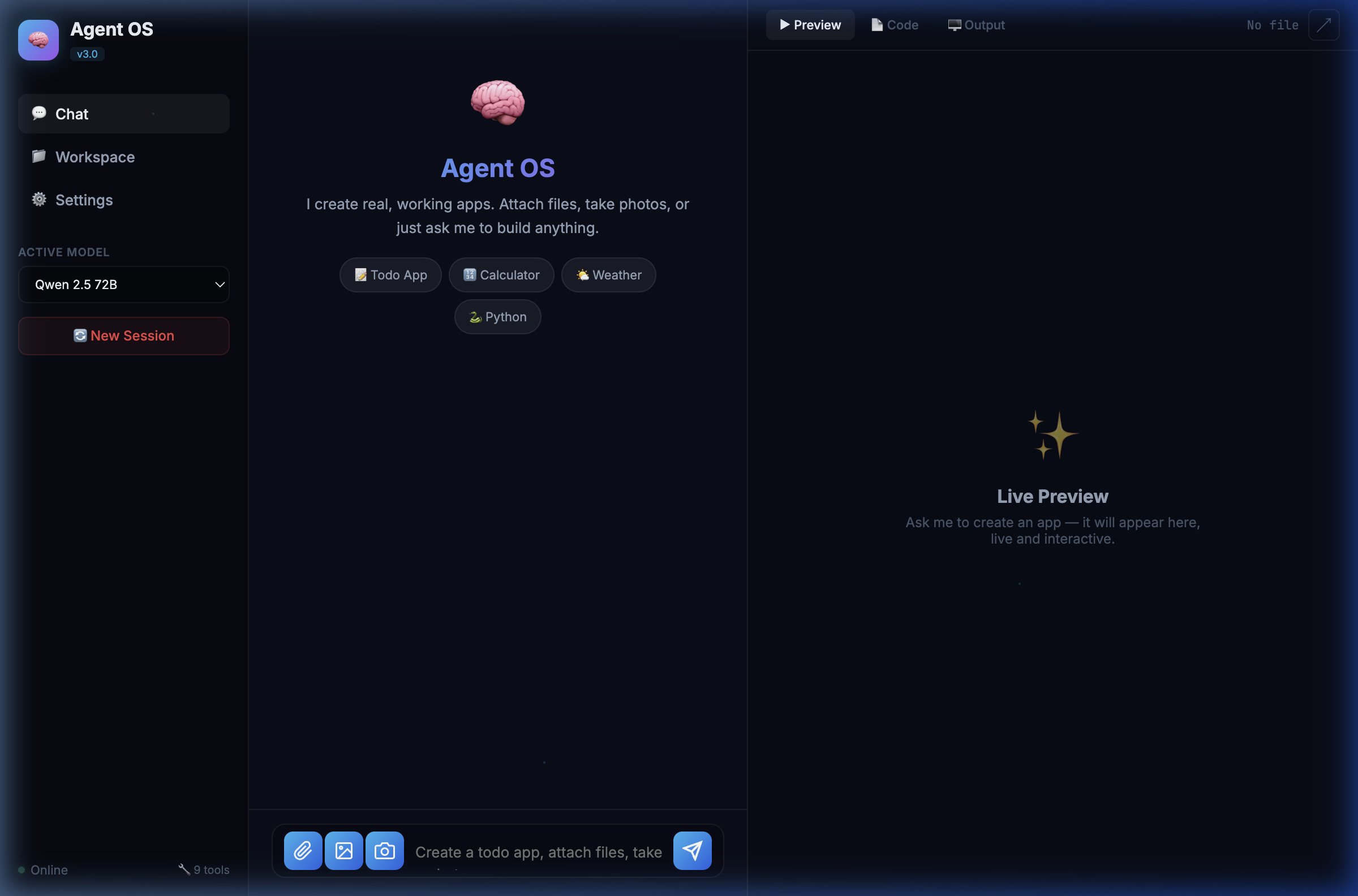Viewport: 1358px width, 896px height.
Task: Click the Online status indicator
Action: (43, 870)
